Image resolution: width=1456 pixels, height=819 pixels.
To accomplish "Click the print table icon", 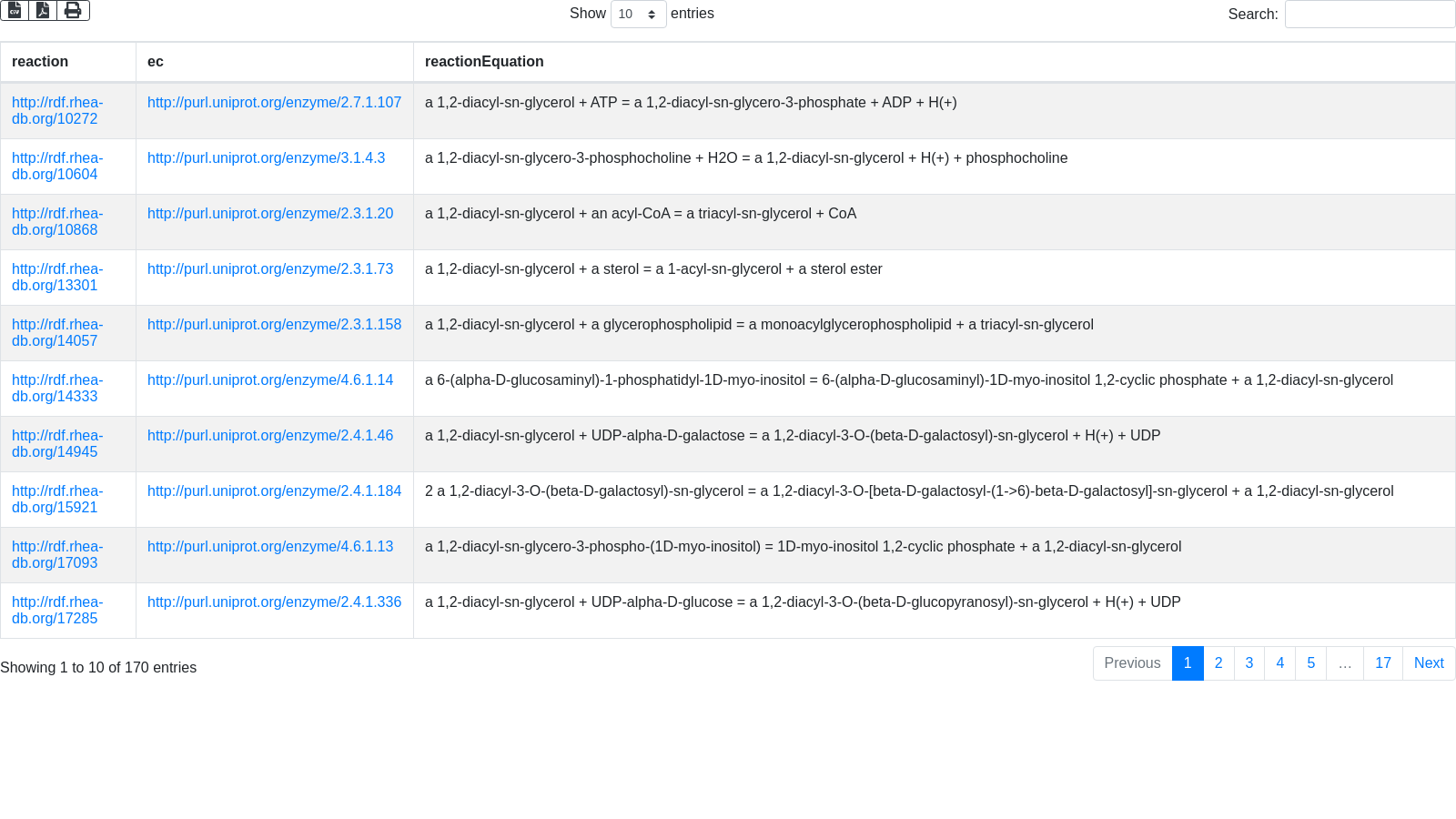I will 73,10.
